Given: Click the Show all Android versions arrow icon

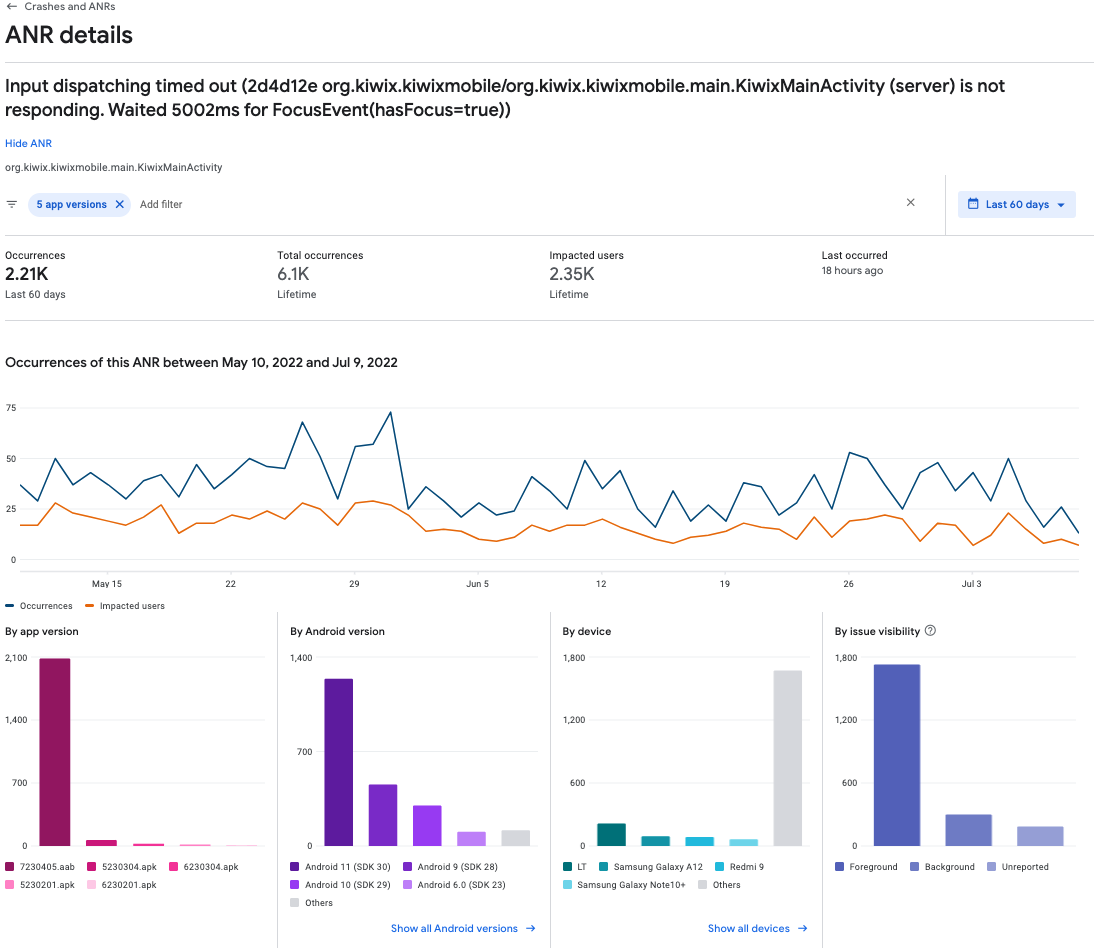Looking at the screenshot, I should pos(531,928).
